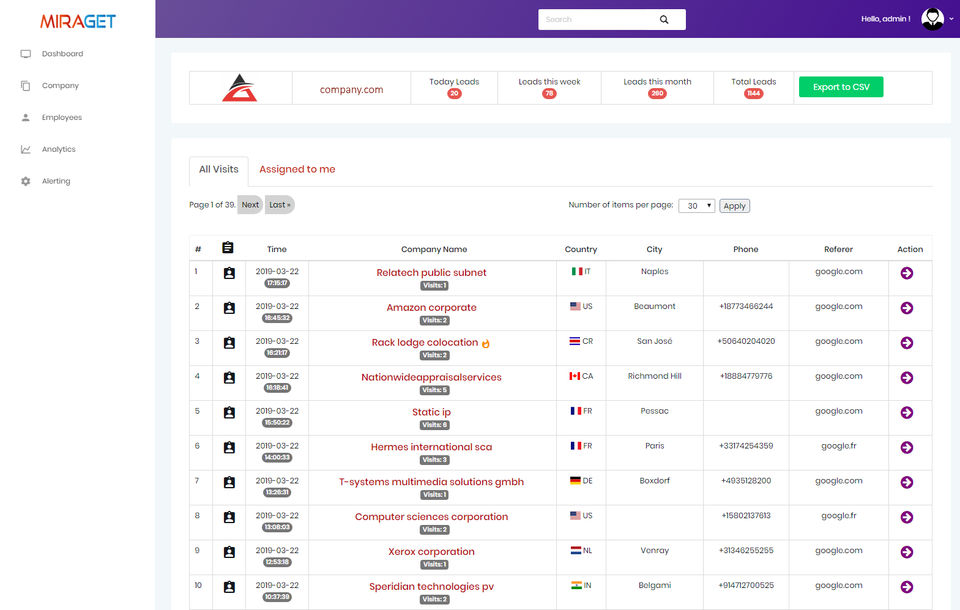Screen dimensions: 960x610
Task: Switch to the Assigned to me tab
Action: (297, 170)
